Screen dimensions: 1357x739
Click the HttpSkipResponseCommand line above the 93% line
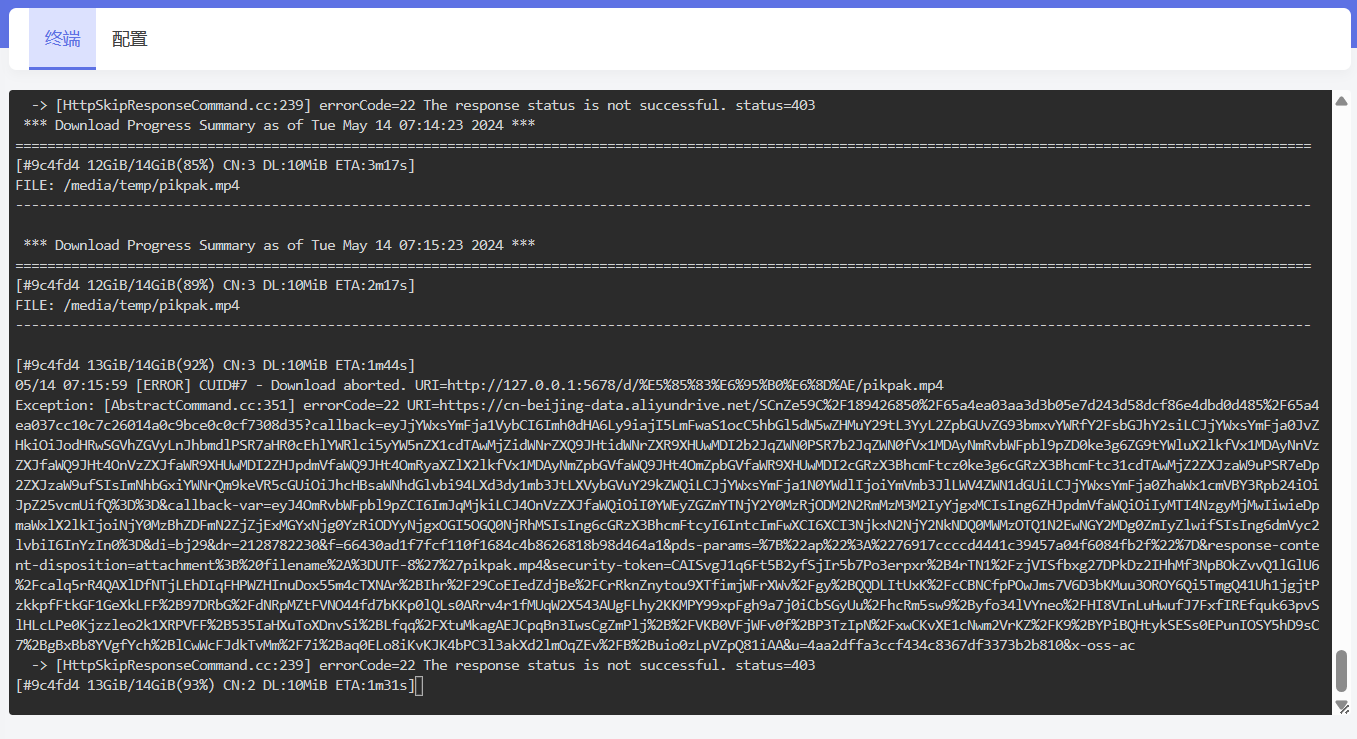click(x=423, y=665)
